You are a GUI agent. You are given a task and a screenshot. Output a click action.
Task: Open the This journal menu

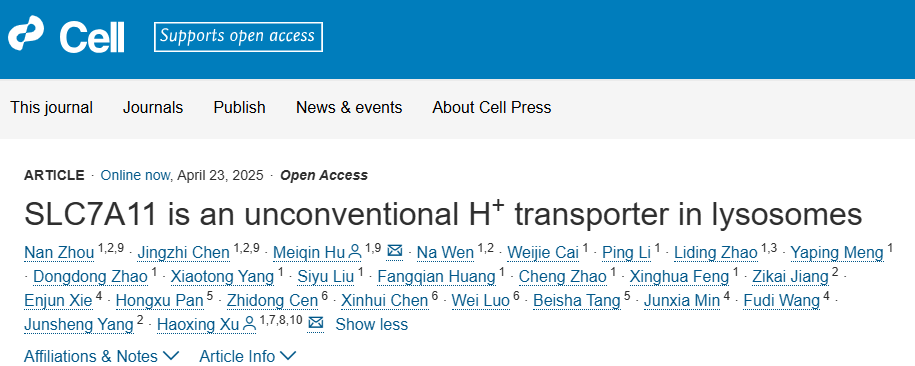tap(51, 108)
